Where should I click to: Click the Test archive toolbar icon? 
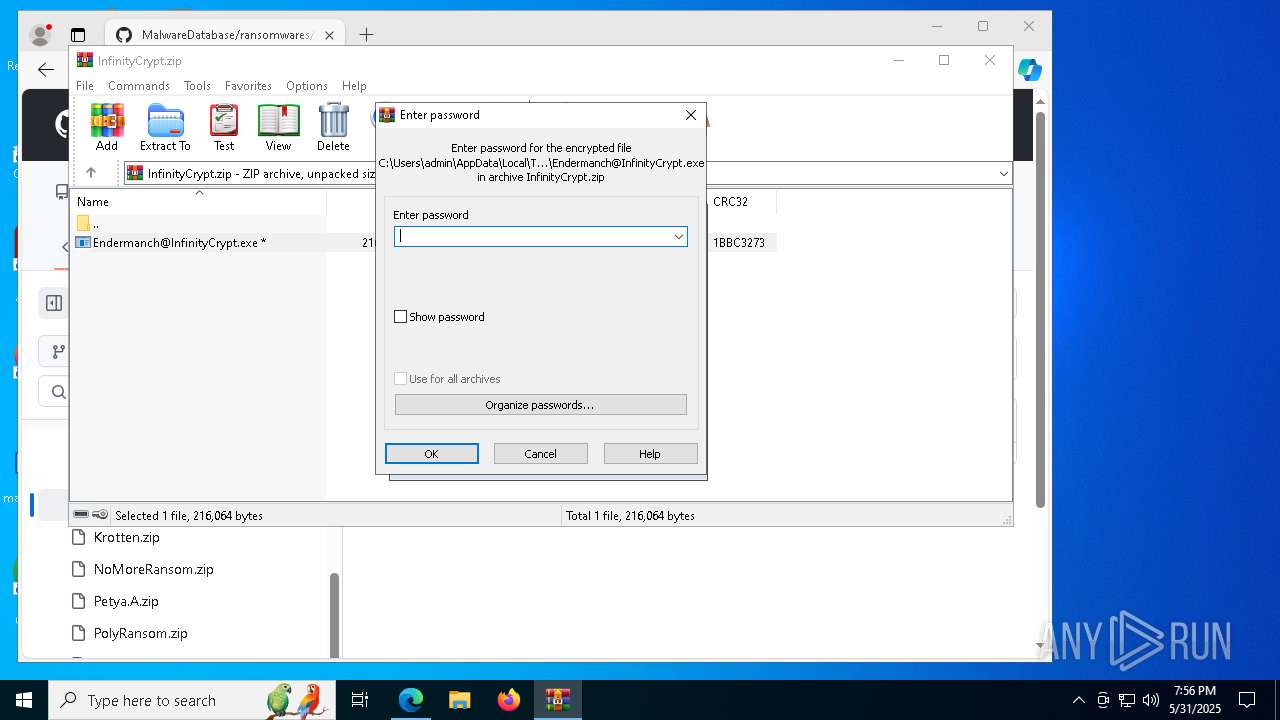pyautogui.click(x=224, y=127)
